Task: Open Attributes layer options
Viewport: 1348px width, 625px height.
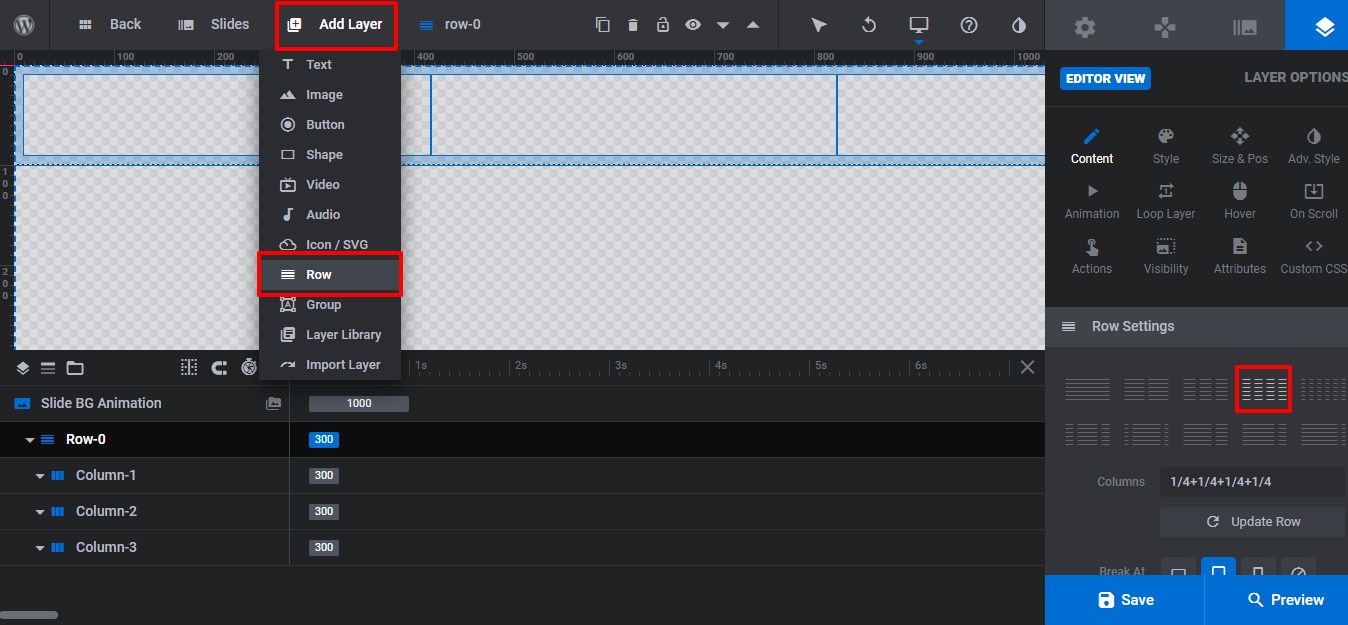Action: click(1240, 256)
